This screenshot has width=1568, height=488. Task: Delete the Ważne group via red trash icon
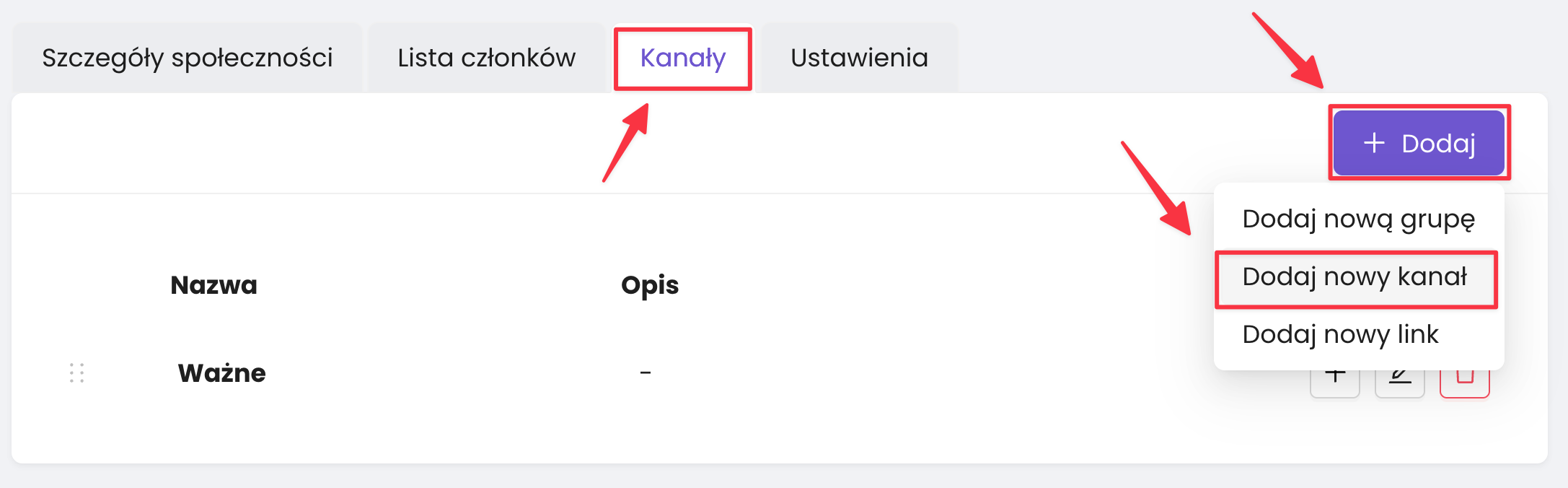(1464, 382)
